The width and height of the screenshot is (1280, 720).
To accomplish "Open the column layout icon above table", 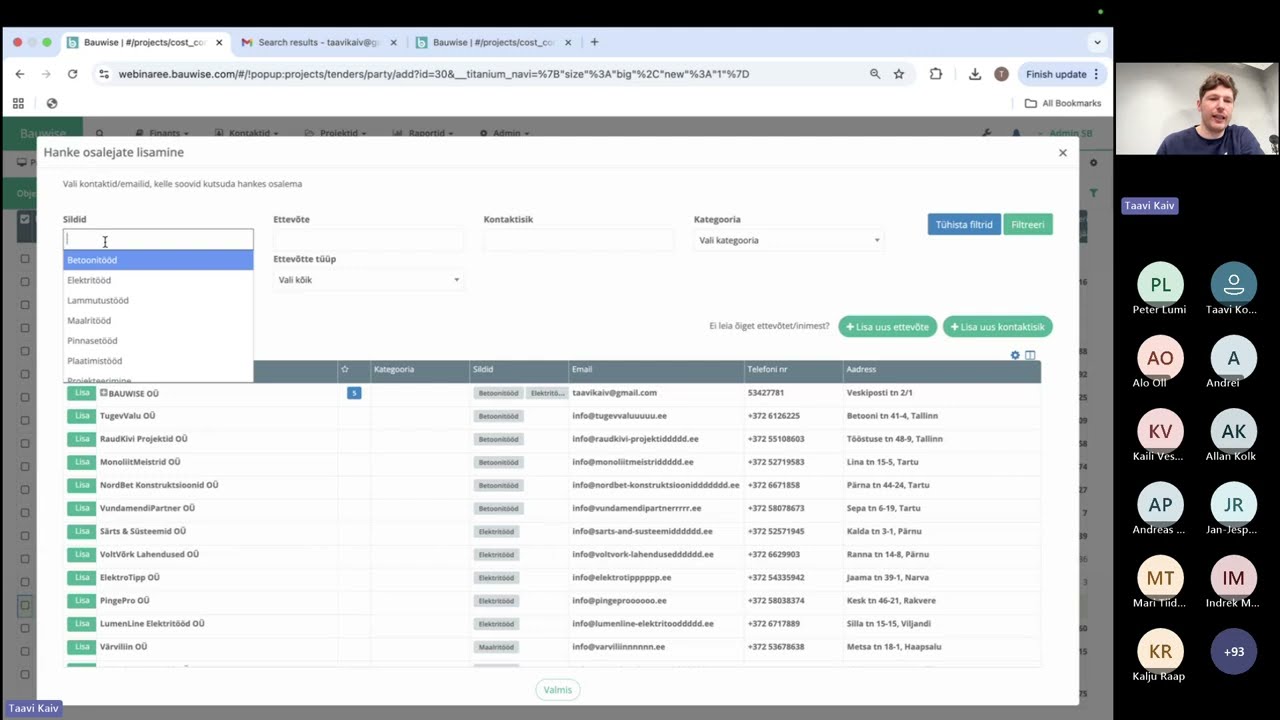I will point(1030,355).
